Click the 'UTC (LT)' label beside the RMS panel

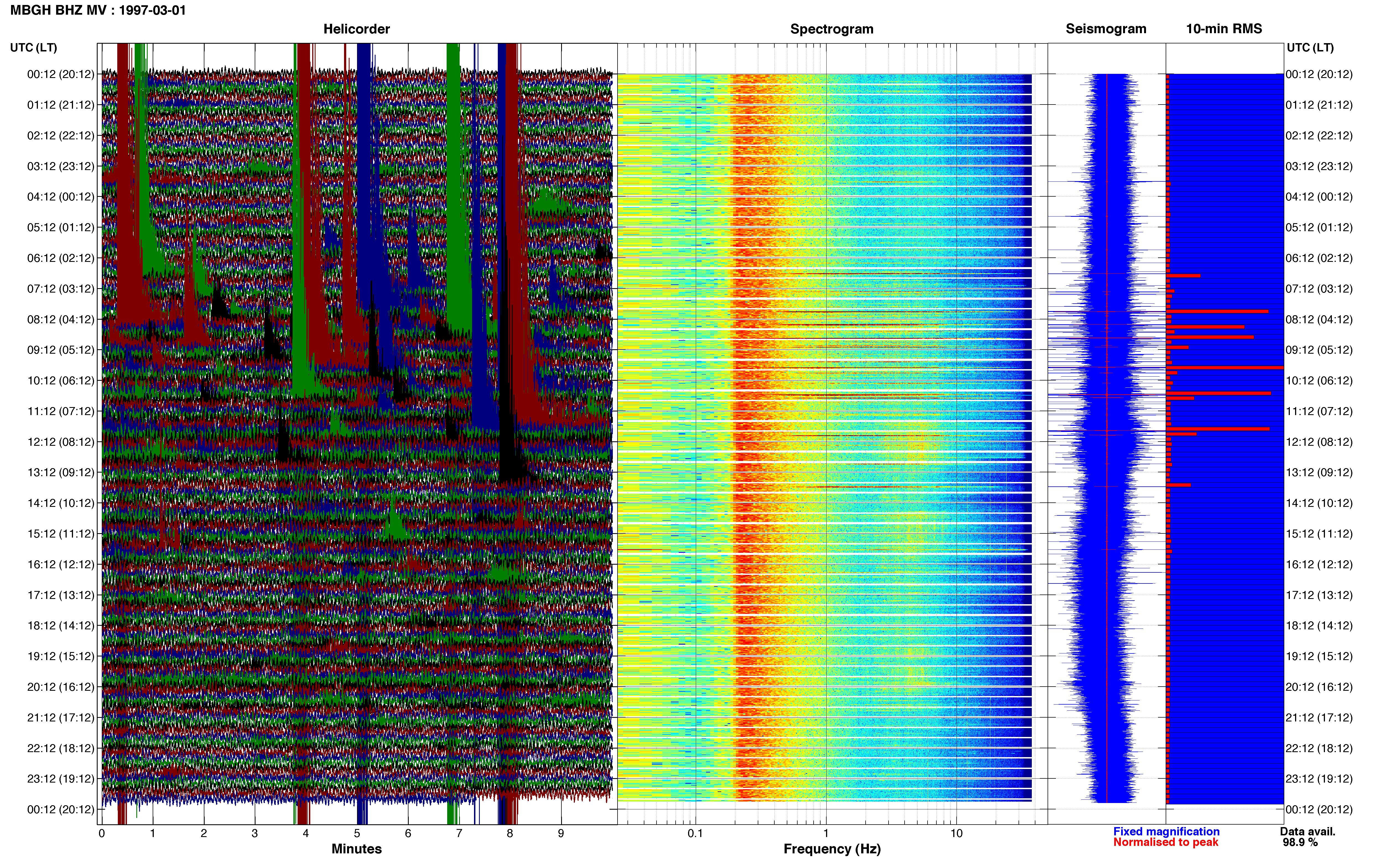[x=1310, y=48]
